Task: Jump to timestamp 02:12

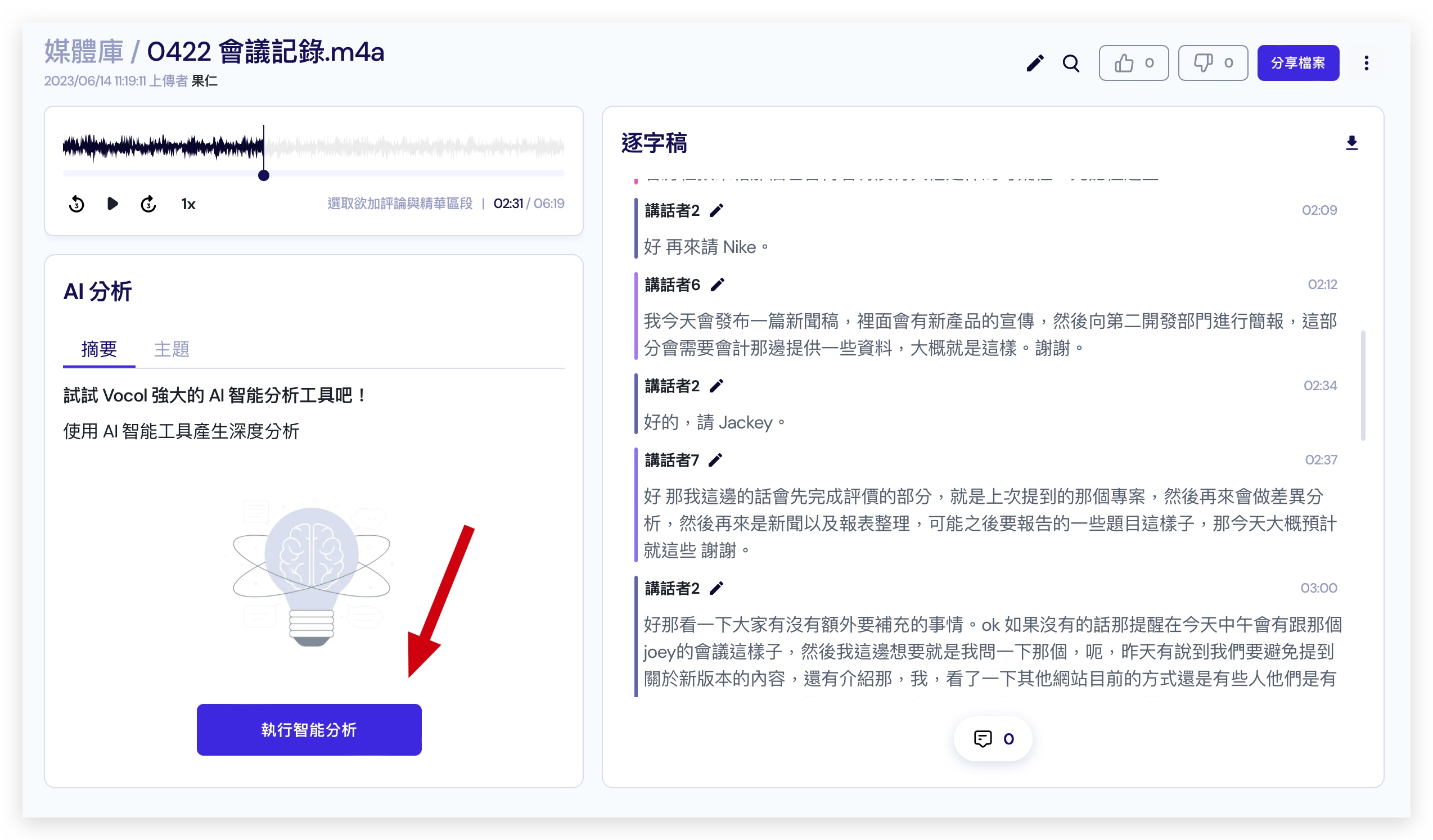Action: click(x=1322, y=284)
